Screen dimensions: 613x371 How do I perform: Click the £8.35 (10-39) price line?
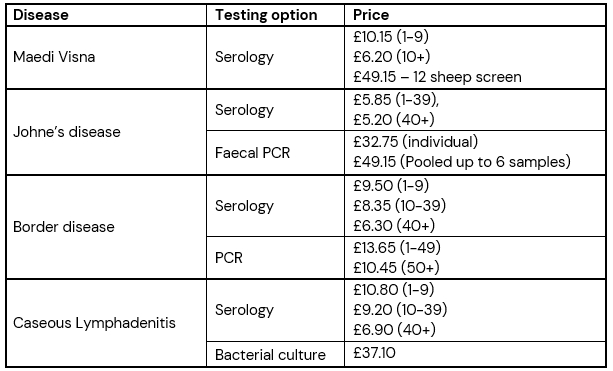(x=399, y=206)
